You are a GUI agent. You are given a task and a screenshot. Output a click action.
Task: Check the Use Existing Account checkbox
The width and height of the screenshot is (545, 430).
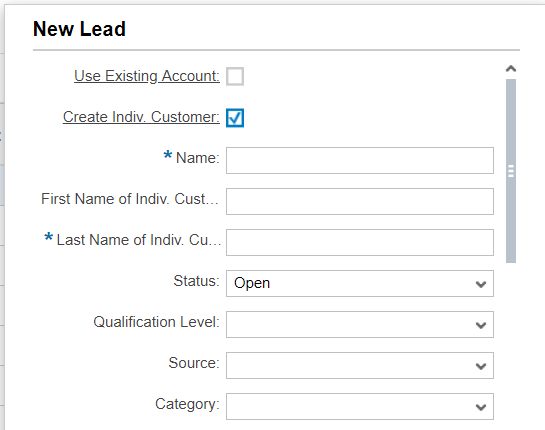point(235,76)
